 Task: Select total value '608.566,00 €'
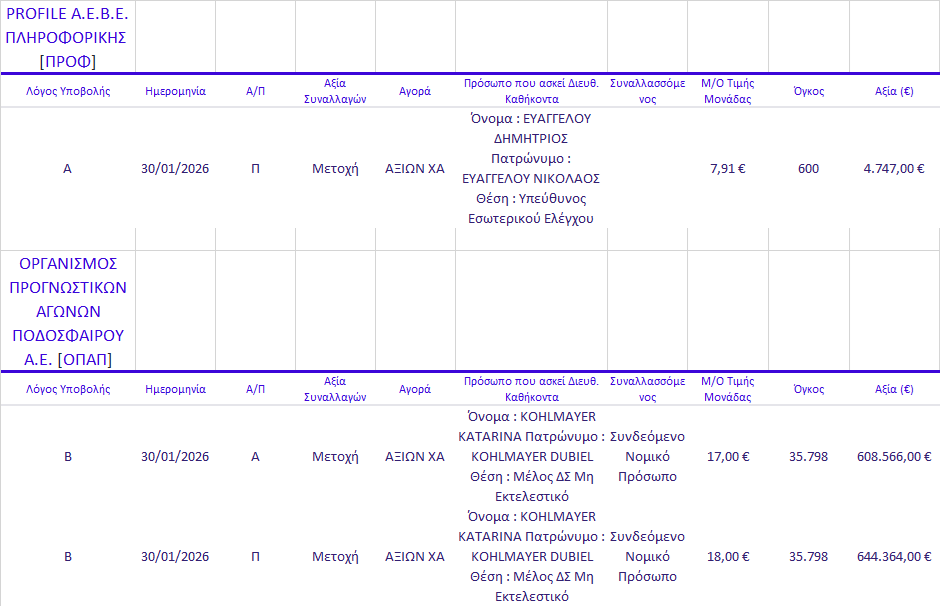894,457
